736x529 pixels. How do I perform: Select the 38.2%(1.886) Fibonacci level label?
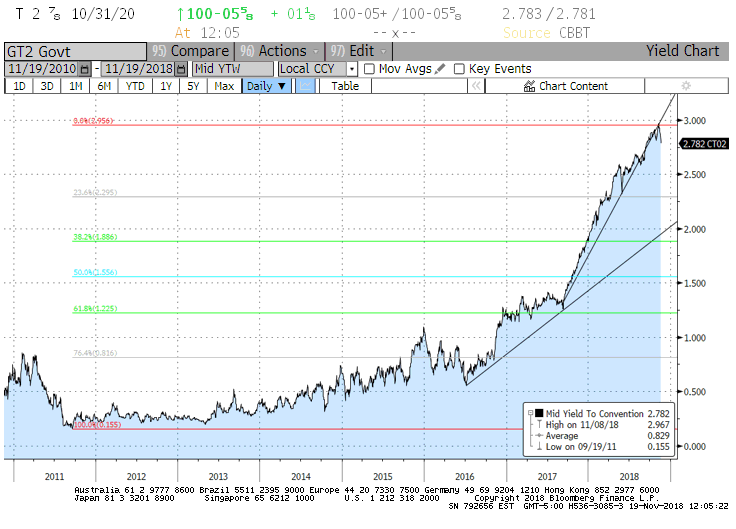(95, 237)
